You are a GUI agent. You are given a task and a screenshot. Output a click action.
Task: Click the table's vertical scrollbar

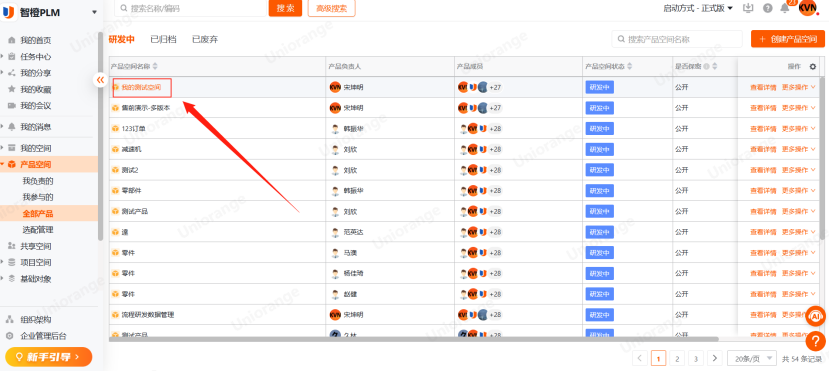pos(822,159)
